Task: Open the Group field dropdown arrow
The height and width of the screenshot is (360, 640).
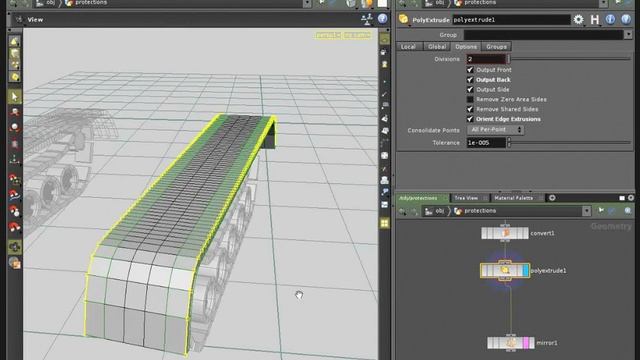Action: (x=628, y=35)
